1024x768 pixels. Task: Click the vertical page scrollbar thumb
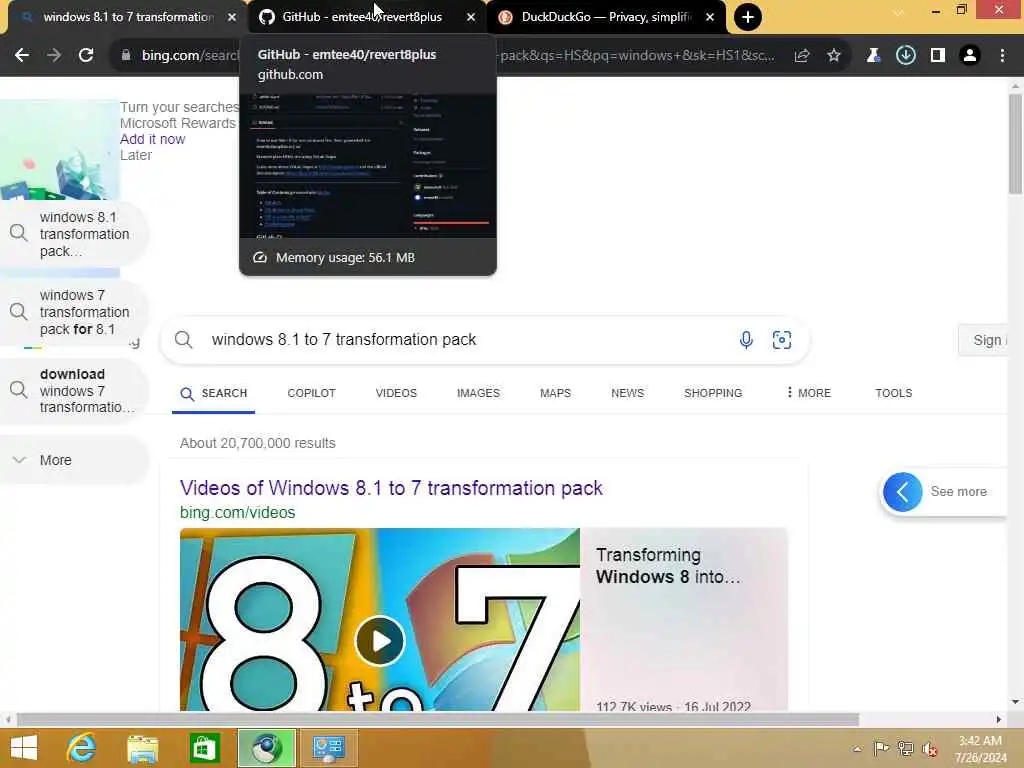[1015, 144]
